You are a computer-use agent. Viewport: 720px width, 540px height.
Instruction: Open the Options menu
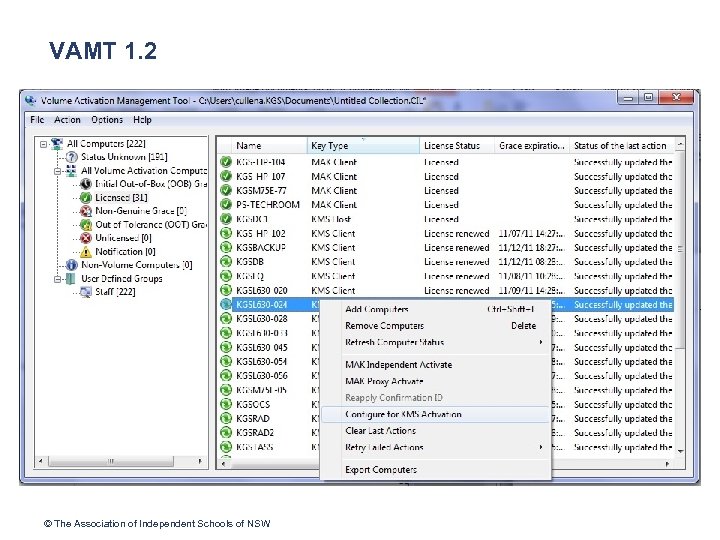[x=107, y=120]
